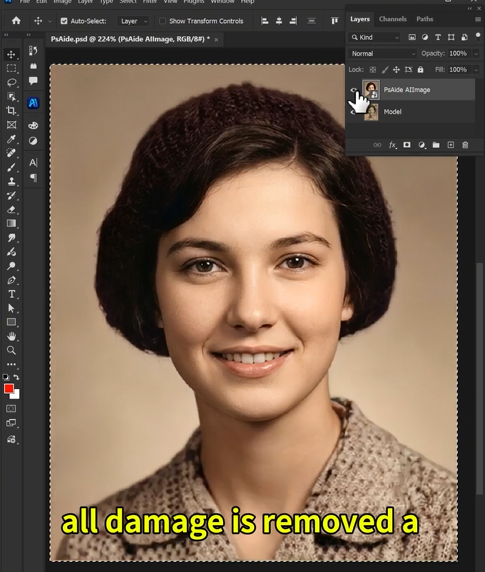Toggle lock transparent pixels
Screen dimensions: 485x572
pyautogui.click(x=373, y=69)
